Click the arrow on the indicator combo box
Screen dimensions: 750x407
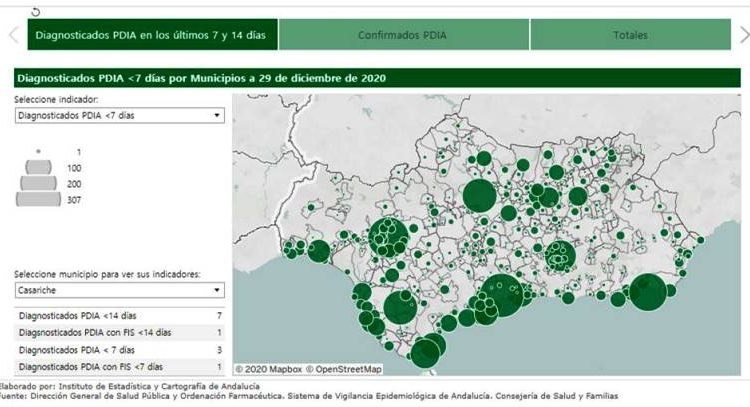217,116
